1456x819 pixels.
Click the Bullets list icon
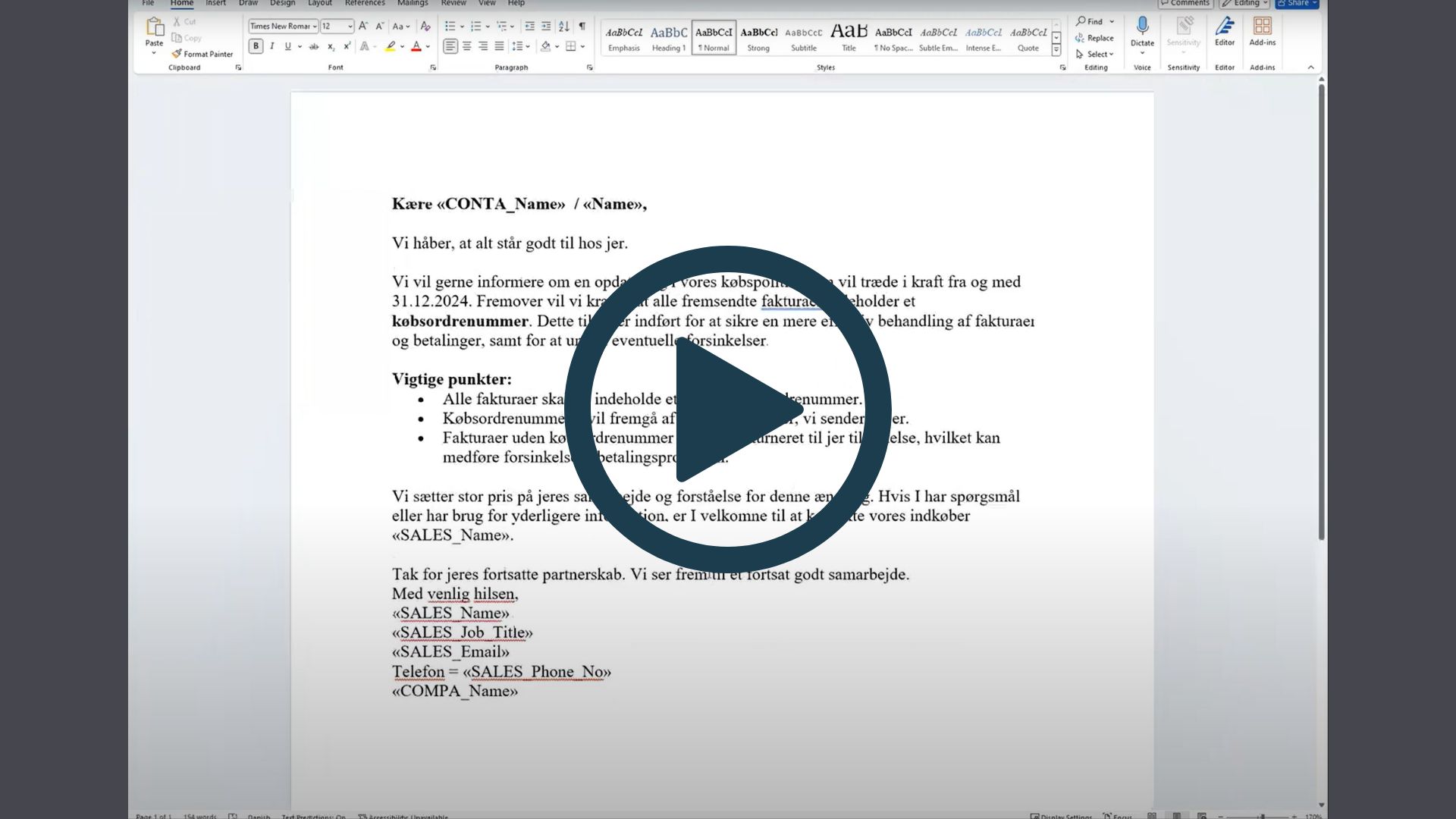pyautogui.click(x=450, y=26)
